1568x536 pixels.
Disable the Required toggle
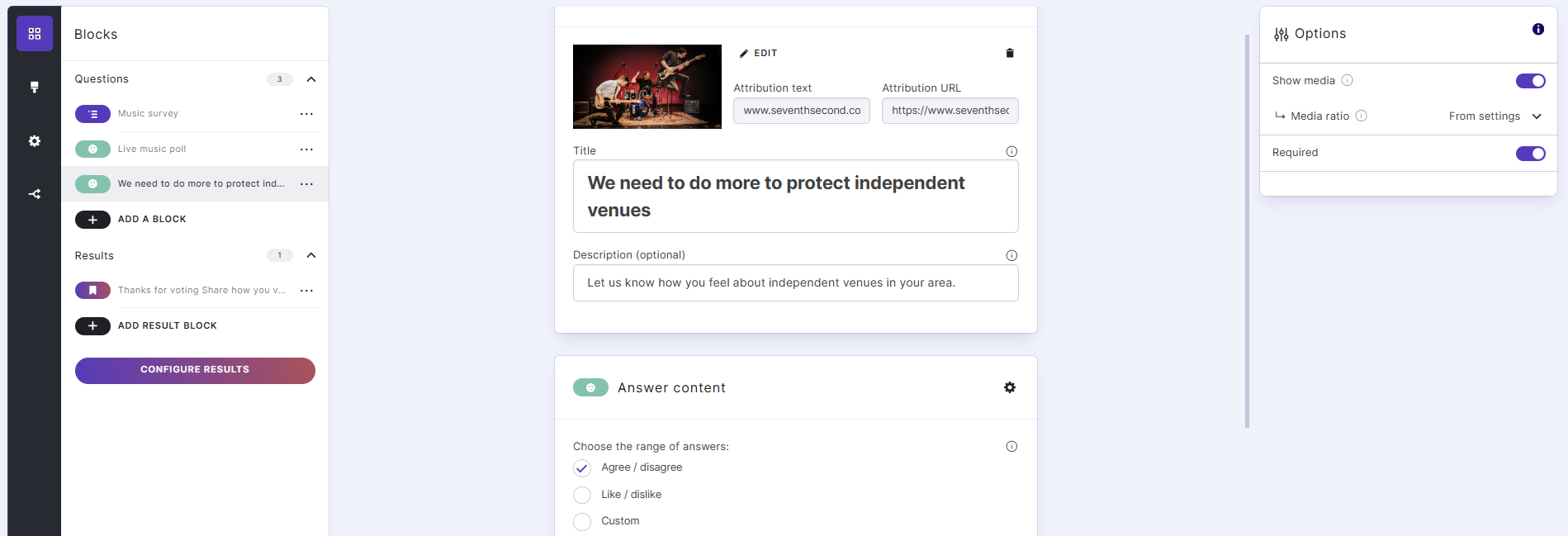click(x=1530, y=154)
